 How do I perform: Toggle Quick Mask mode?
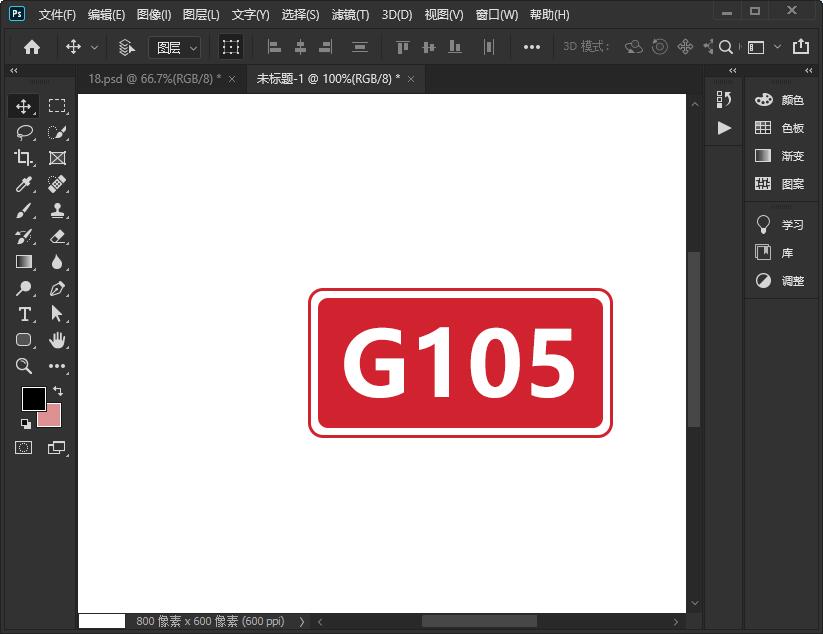point(24,448)
